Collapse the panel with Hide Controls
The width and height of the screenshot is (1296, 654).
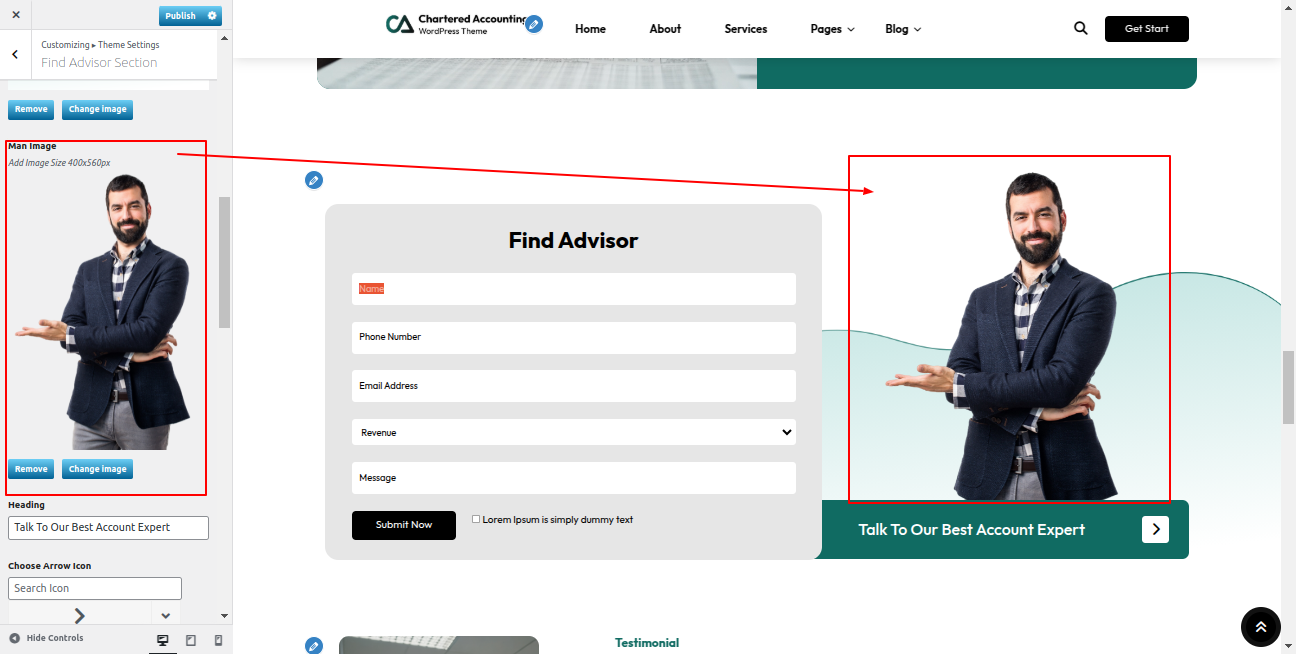tap(46, 638)
